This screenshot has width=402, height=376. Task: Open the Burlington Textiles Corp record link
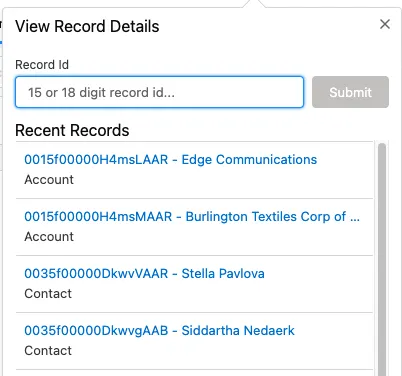pyautogui.click(x=192, y=217)
